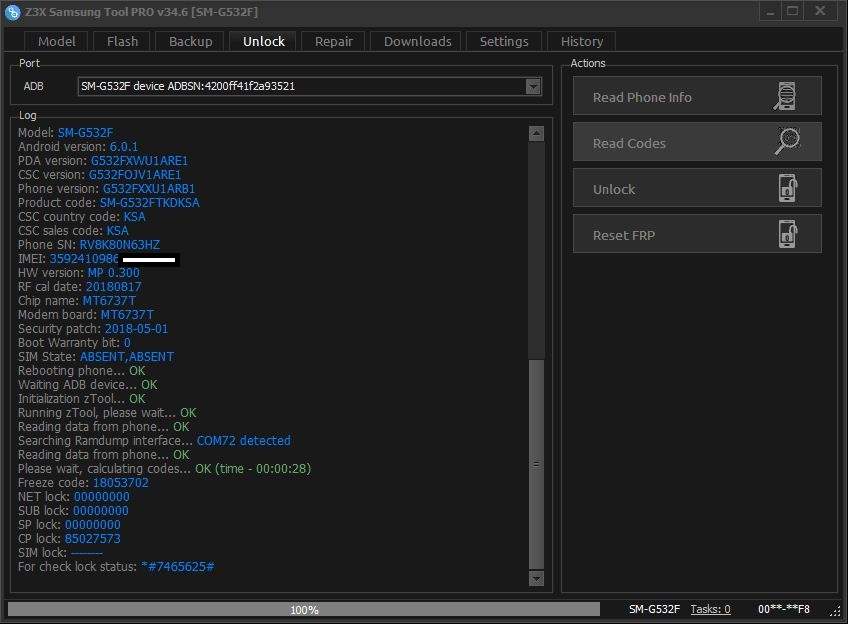This screenshot has height=624, width=848.
Task: Open the History tab
Action: click(x=581, y=42)
